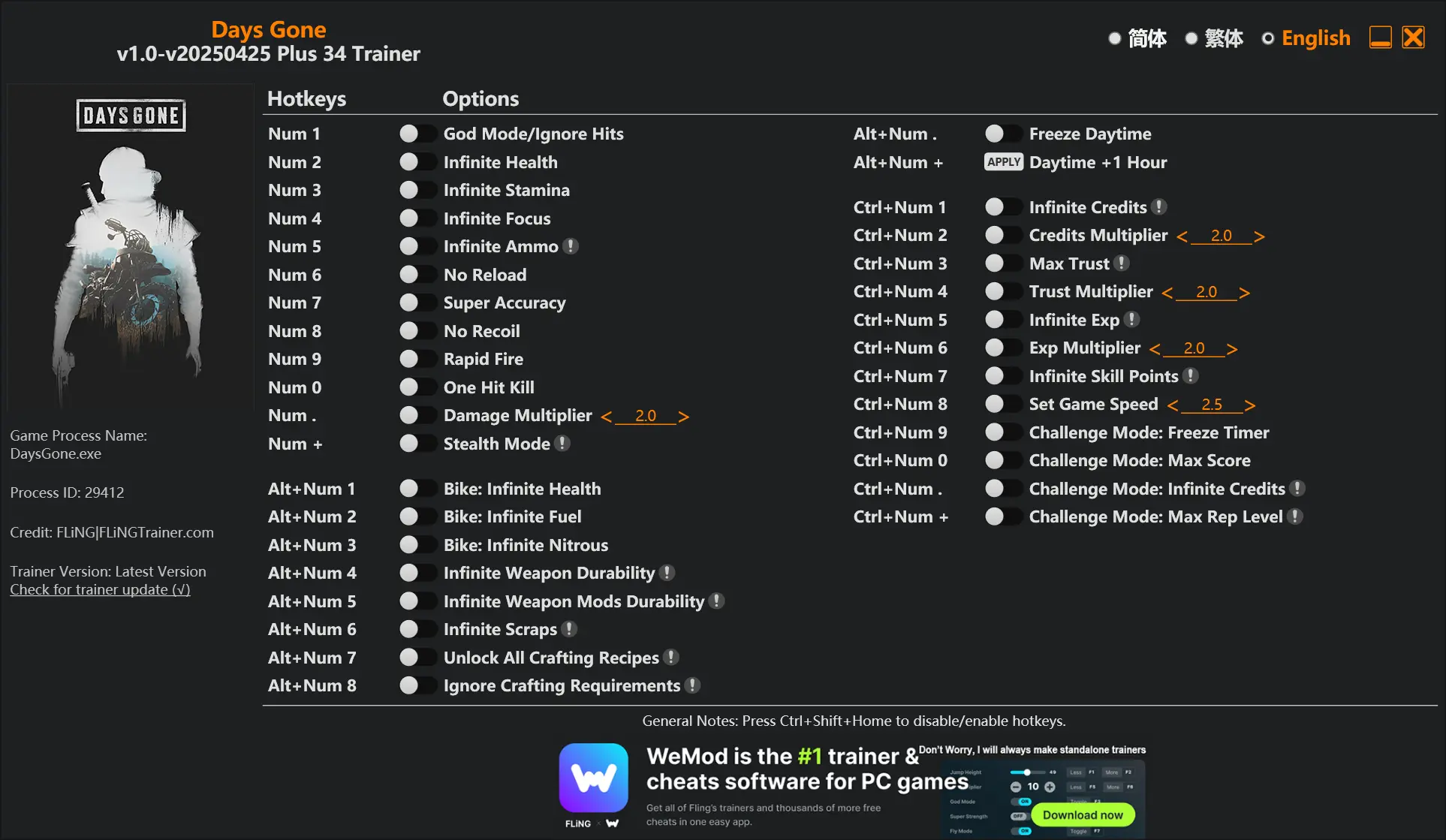Click the WeMod app preview thumbnail

[1044, 799]
